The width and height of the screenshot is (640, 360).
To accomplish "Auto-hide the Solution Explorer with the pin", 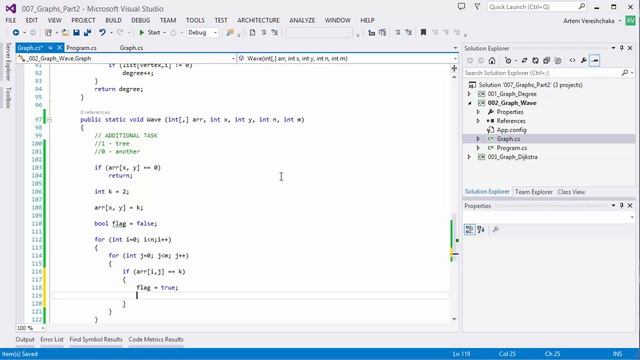I will tap(622, 48).
